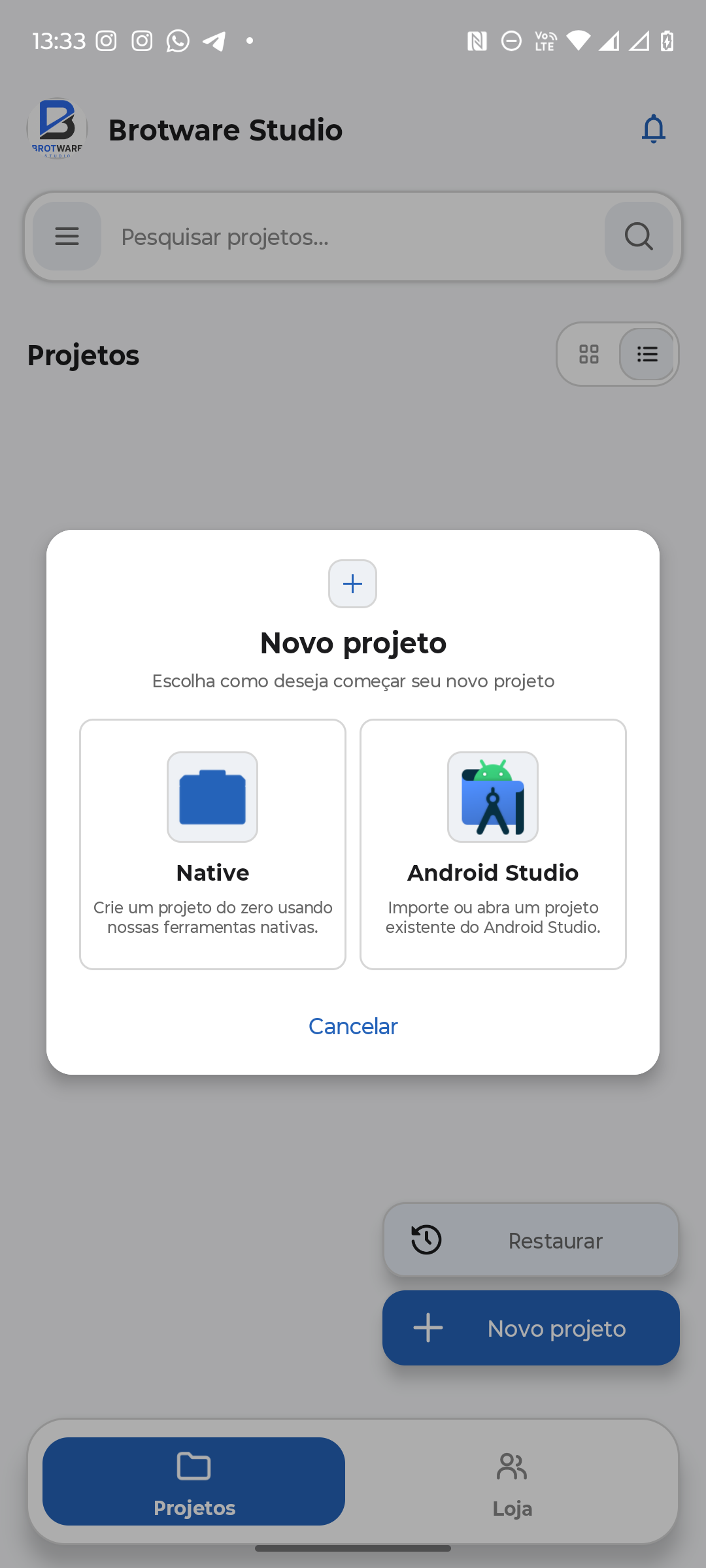Tap the bottom navigation gesture handle

(353, 1548)
